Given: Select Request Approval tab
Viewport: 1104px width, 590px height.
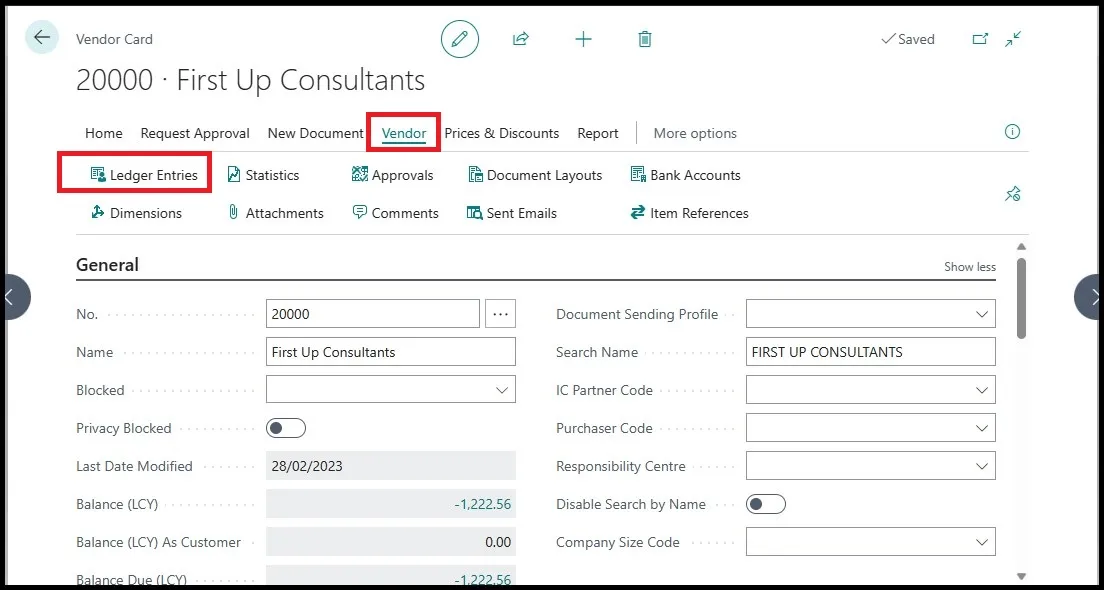Looking at the screenshot, I should [195, 133].
